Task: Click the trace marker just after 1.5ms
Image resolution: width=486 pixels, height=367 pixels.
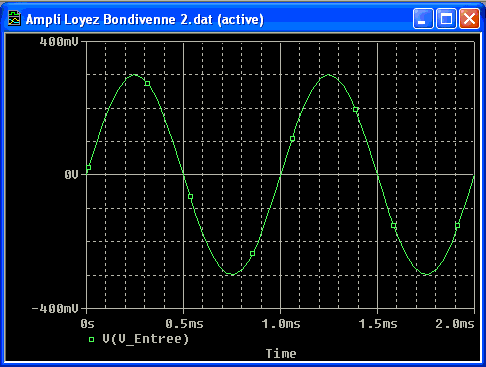Action: (x=393, y=226)
